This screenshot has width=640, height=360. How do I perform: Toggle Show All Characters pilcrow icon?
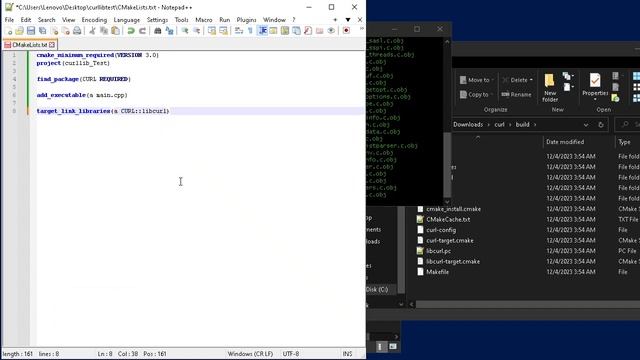tap(250, 31)
